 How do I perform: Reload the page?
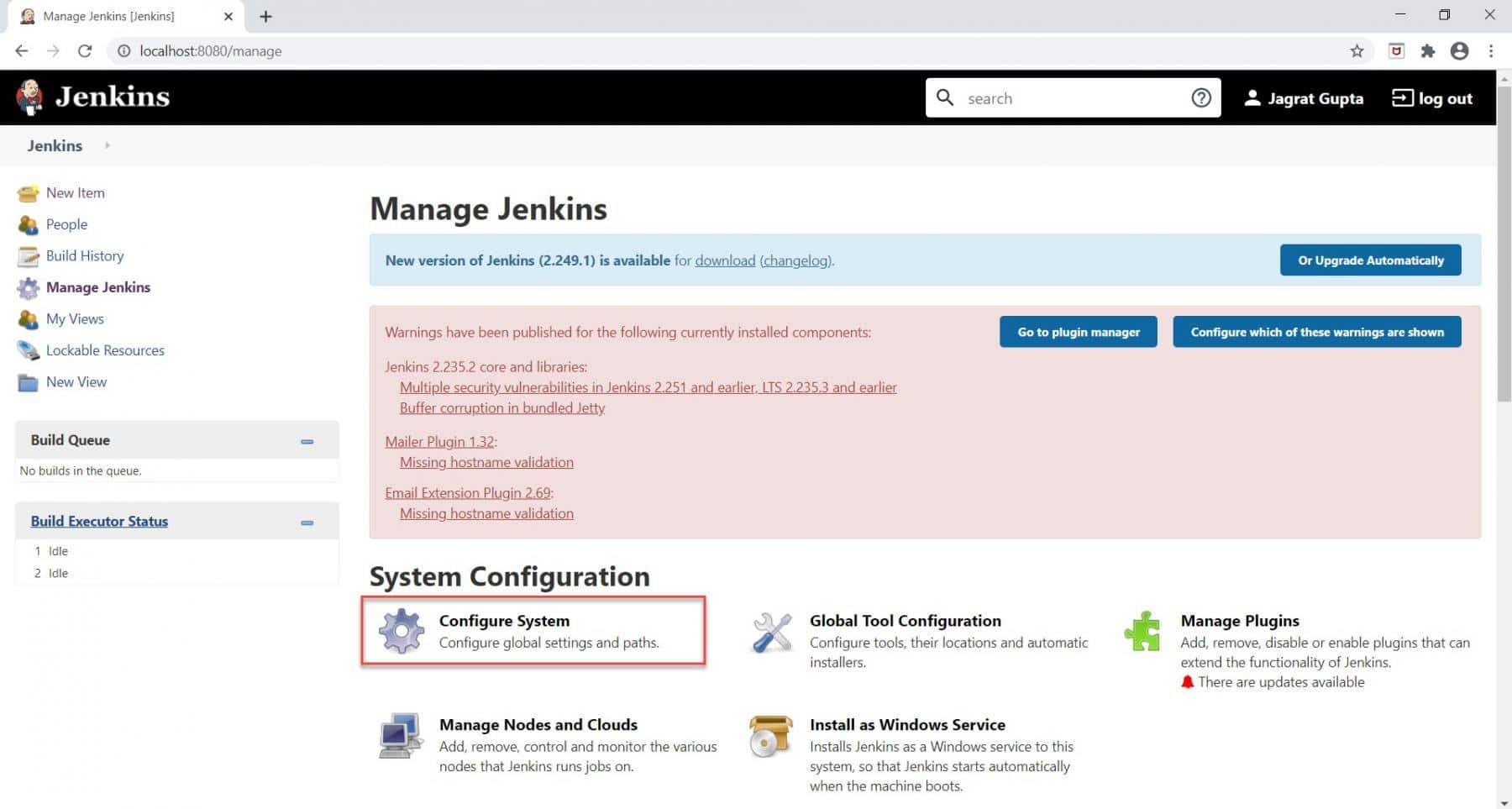tap(85, 51)
